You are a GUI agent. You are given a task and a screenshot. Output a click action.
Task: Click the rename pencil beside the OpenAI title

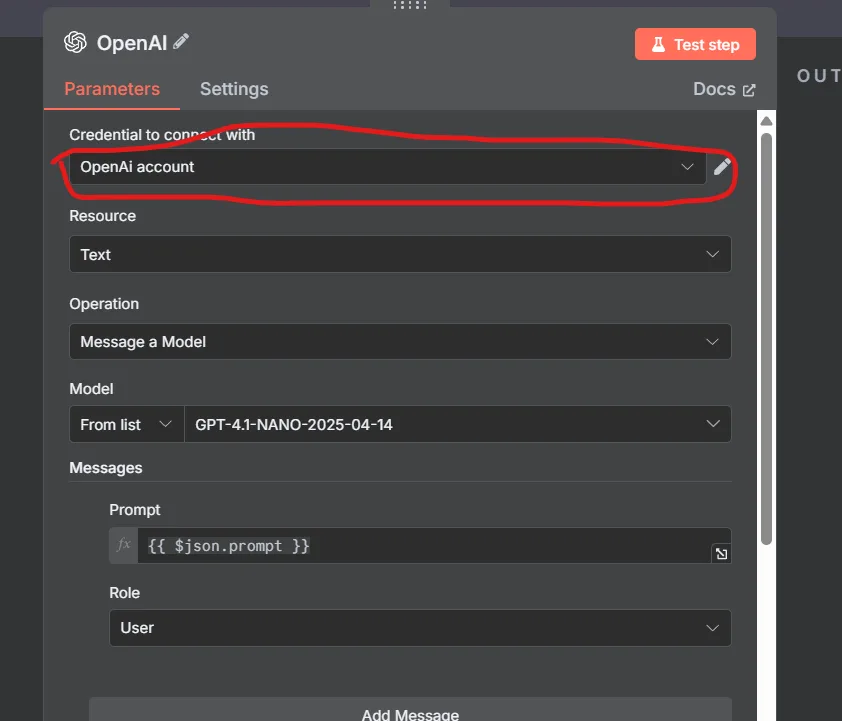coord(181,41)
